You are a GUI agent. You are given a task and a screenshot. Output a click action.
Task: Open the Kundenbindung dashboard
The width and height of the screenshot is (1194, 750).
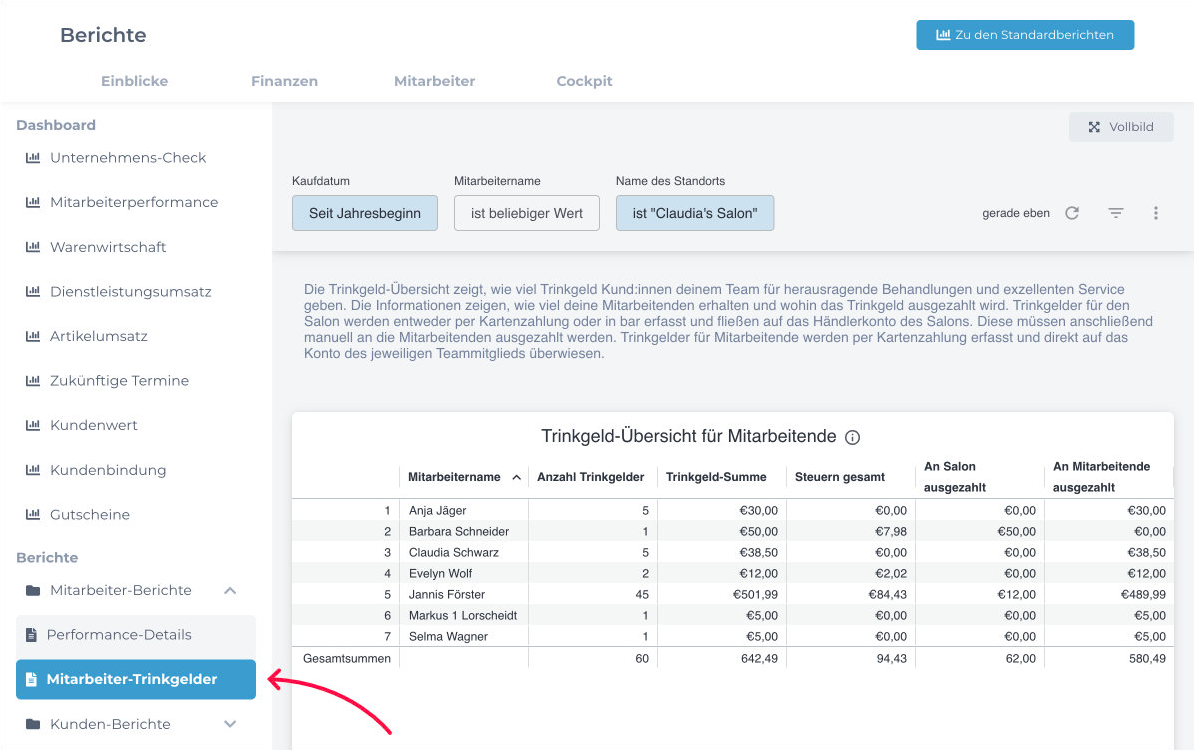108,470
